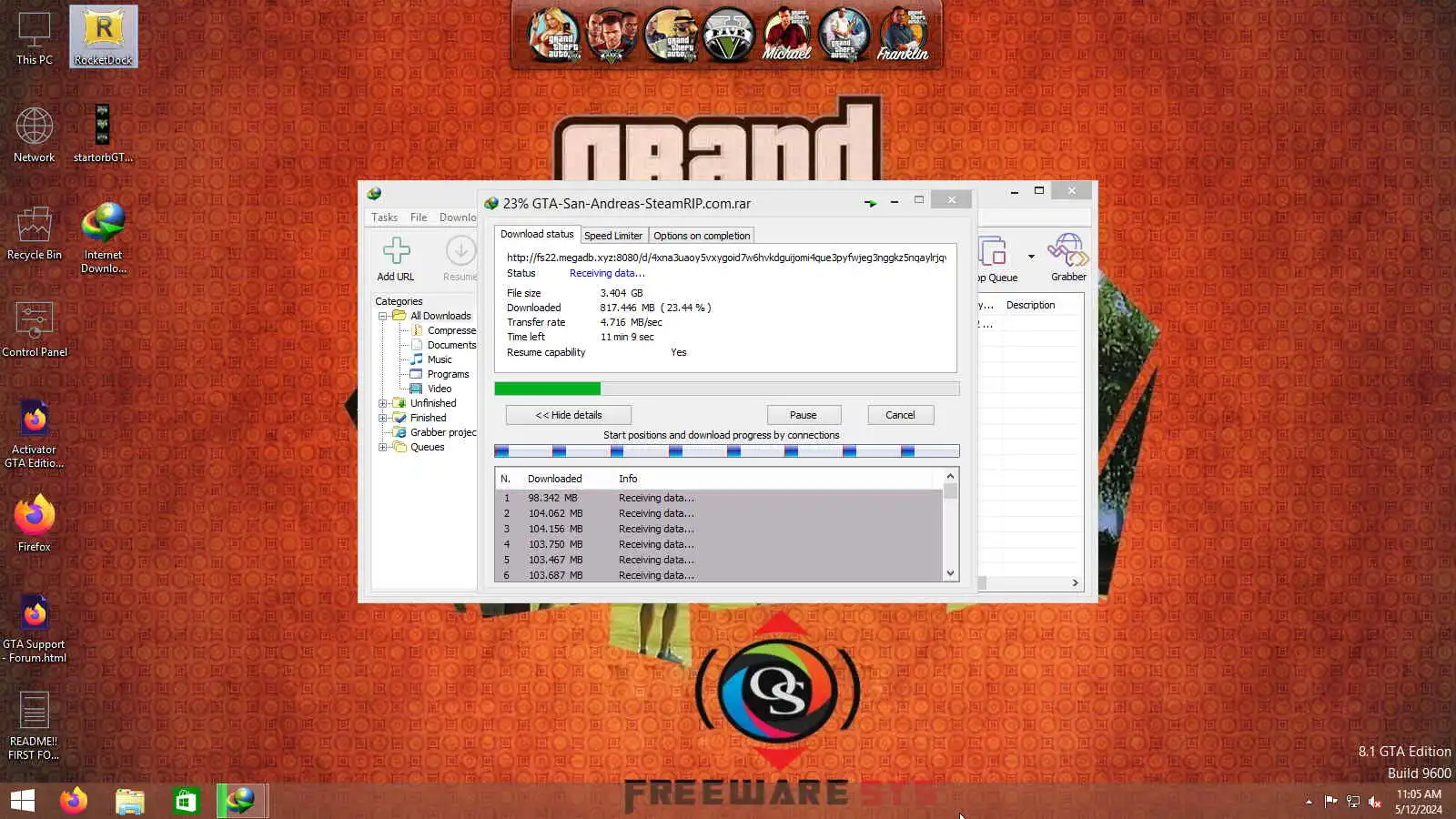Select the Network desktop icon
Viewport: 1456px width, 819px height.
point(35,135)
